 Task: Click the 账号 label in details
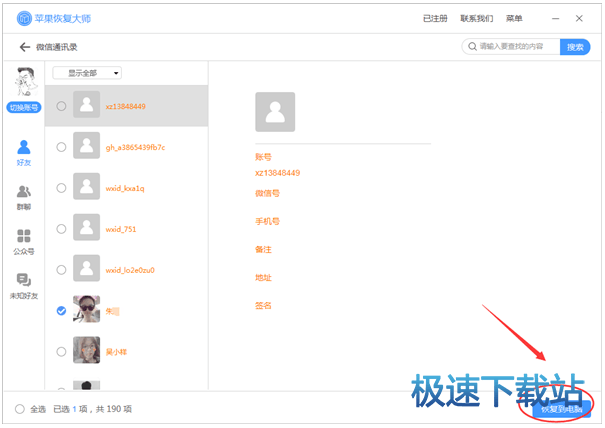[264, 157]
